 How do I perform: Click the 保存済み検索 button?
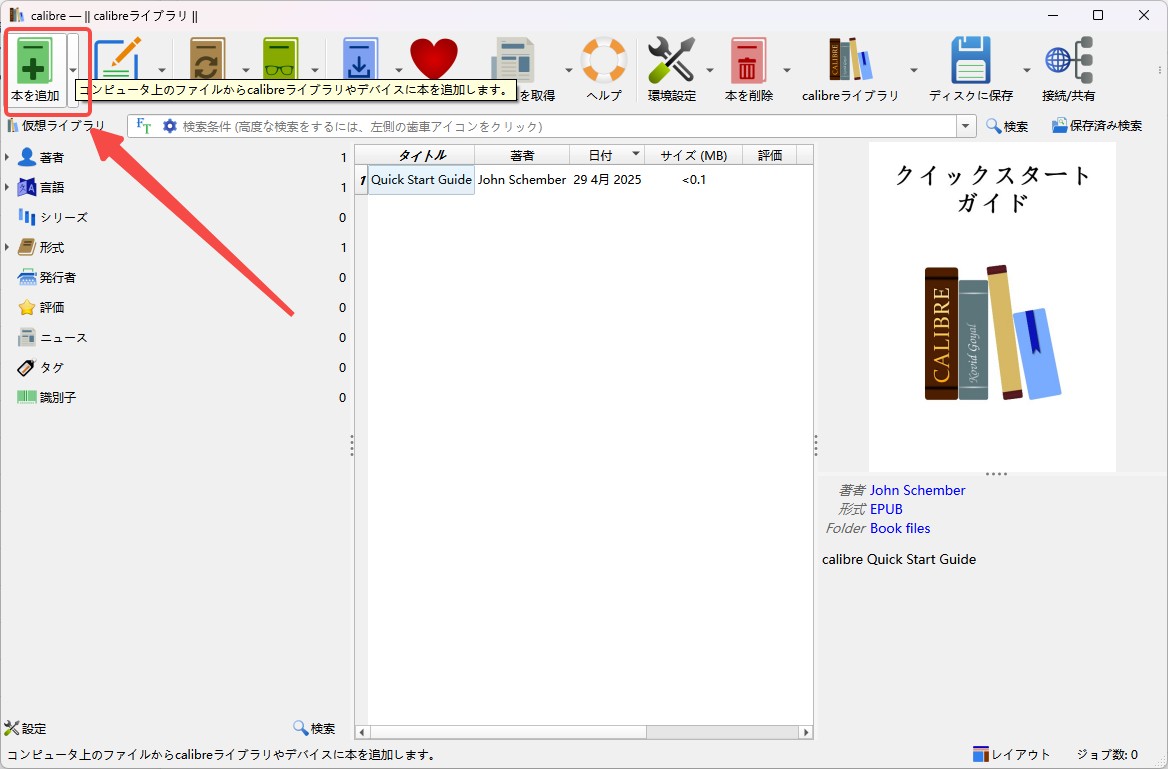coord(1096,126)
